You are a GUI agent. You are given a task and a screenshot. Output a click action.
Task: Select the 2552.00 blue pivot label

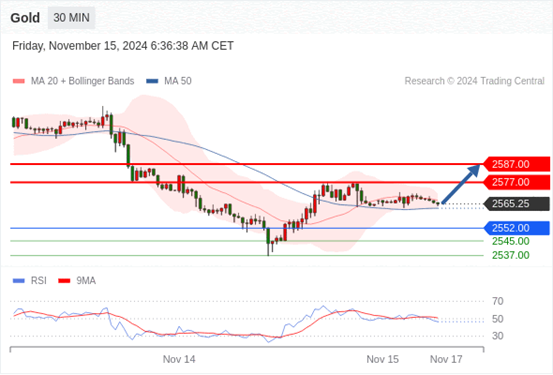[517, 228]
